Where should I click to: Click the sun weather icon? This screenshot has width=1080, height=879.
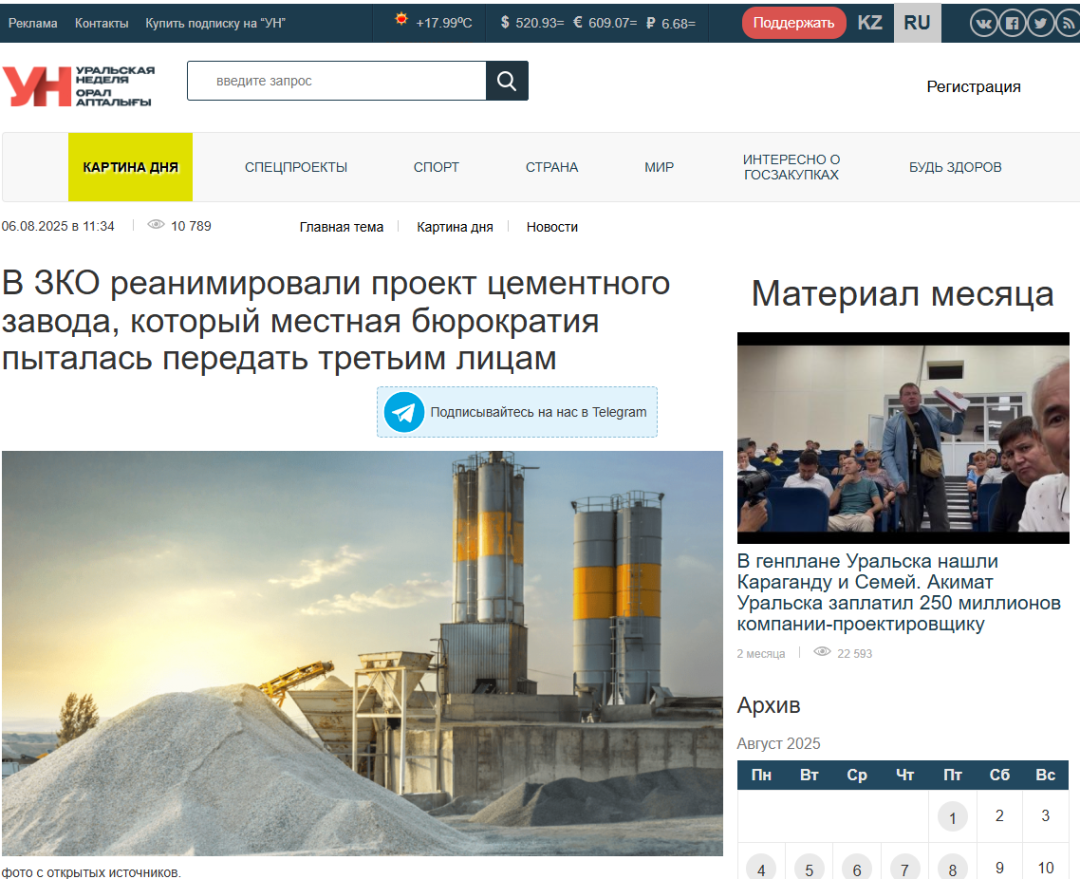point(401,20)
